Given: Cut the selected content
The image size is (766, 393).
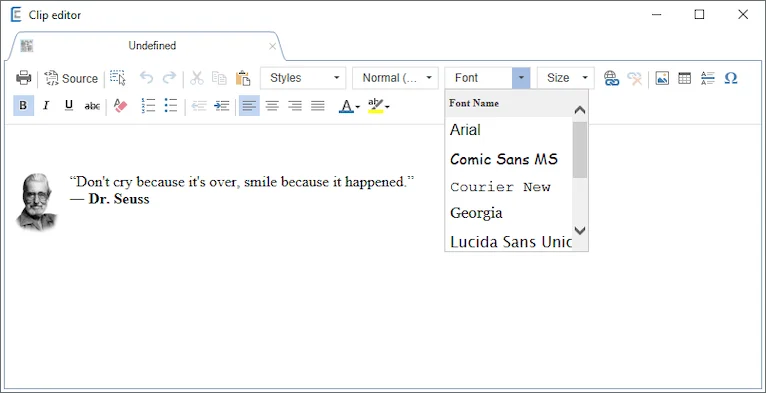Looking at the screenshot, I should pyautogui.click(x=196, y=78).
